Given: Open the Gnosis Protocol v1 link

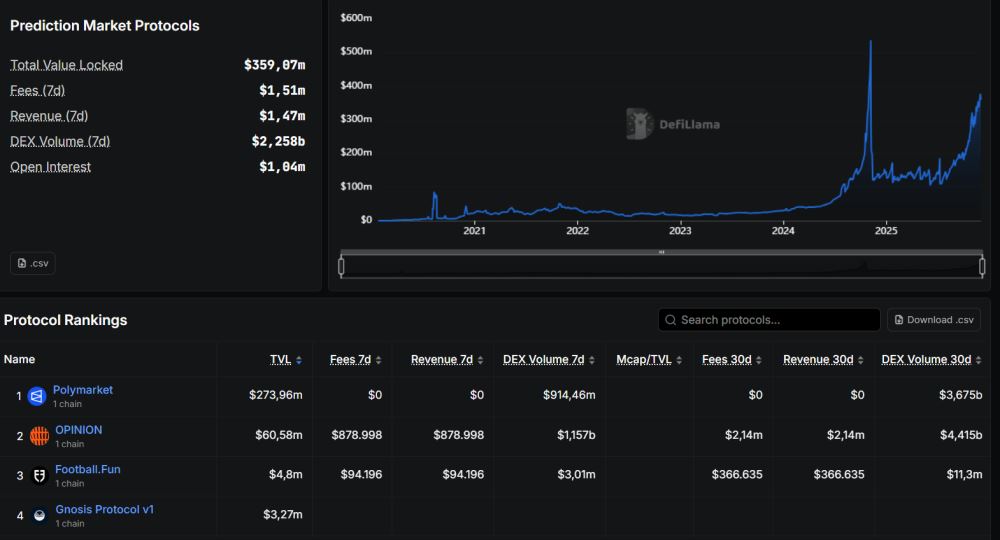Looking at the screenshot, I should point(104,509).
